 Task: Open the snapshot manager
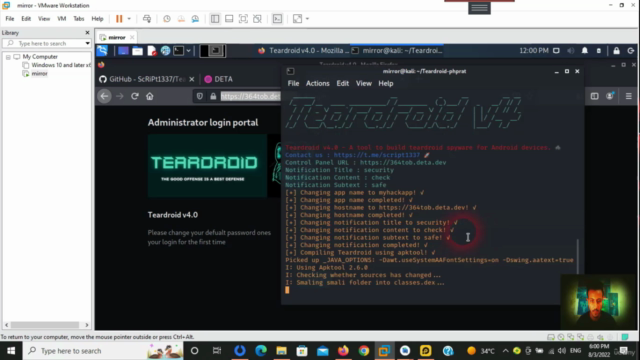[x=196, y=19]
